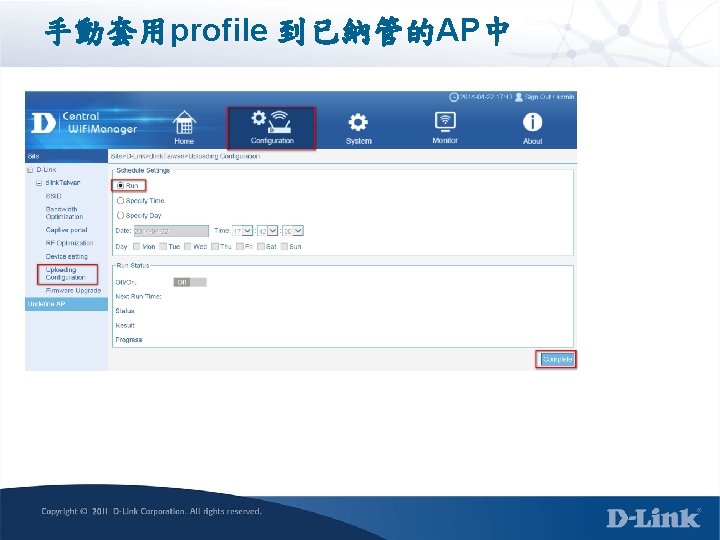The width and height of the screenshot is (720, 540).
Task: Select the Site header in sidebar
Action: click(x=66, y=156)
